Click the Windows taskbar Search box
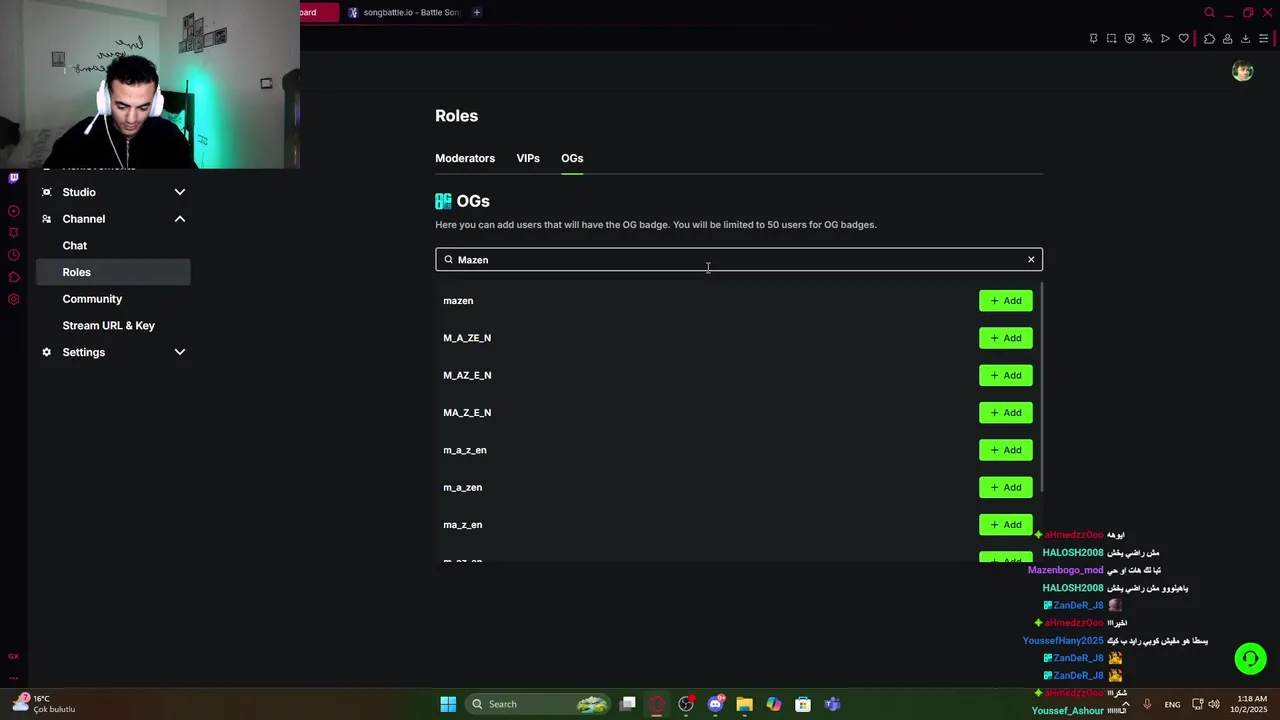 (x=537, y=704)
